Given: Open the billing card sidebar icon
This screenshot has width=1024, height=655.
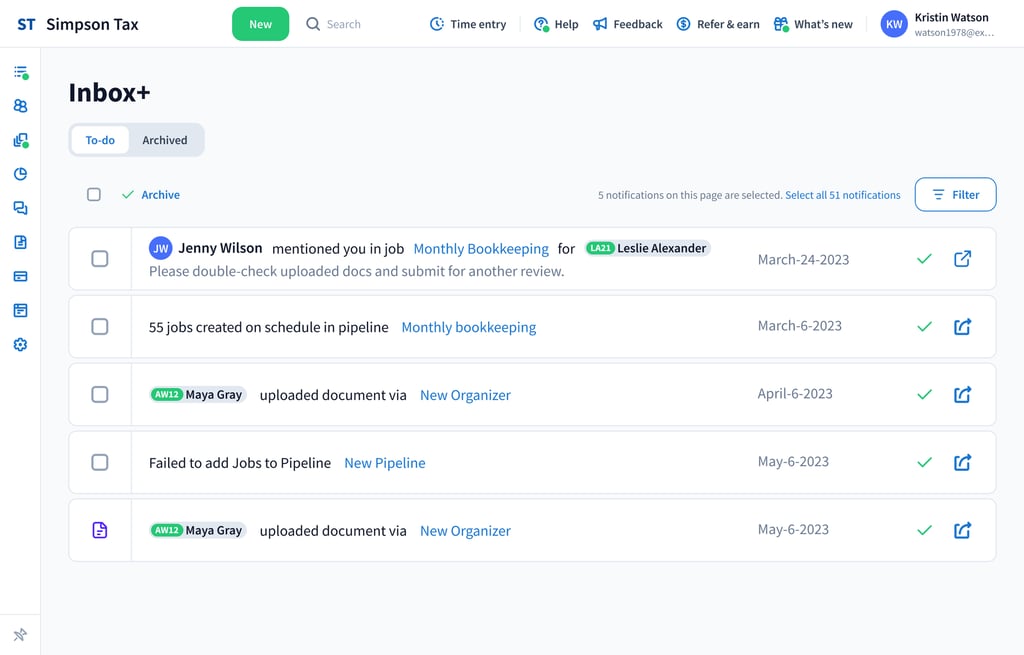Looking at the screenshot, I should [x=20, y=276].
